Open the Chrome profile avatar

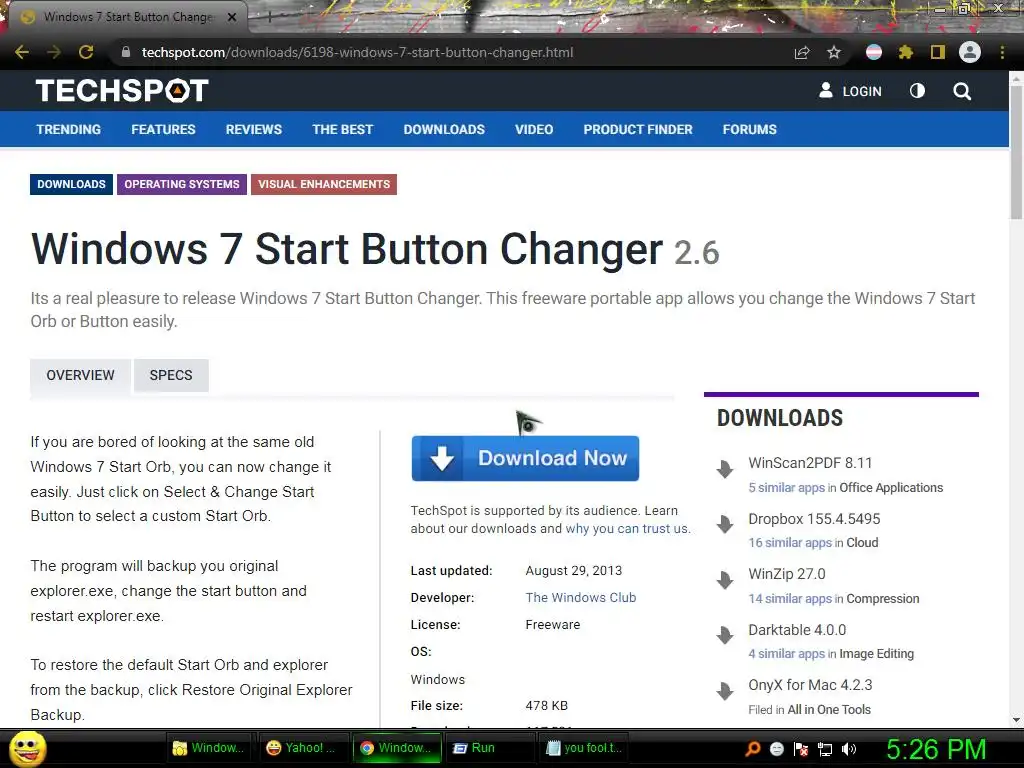pos(970,52)
